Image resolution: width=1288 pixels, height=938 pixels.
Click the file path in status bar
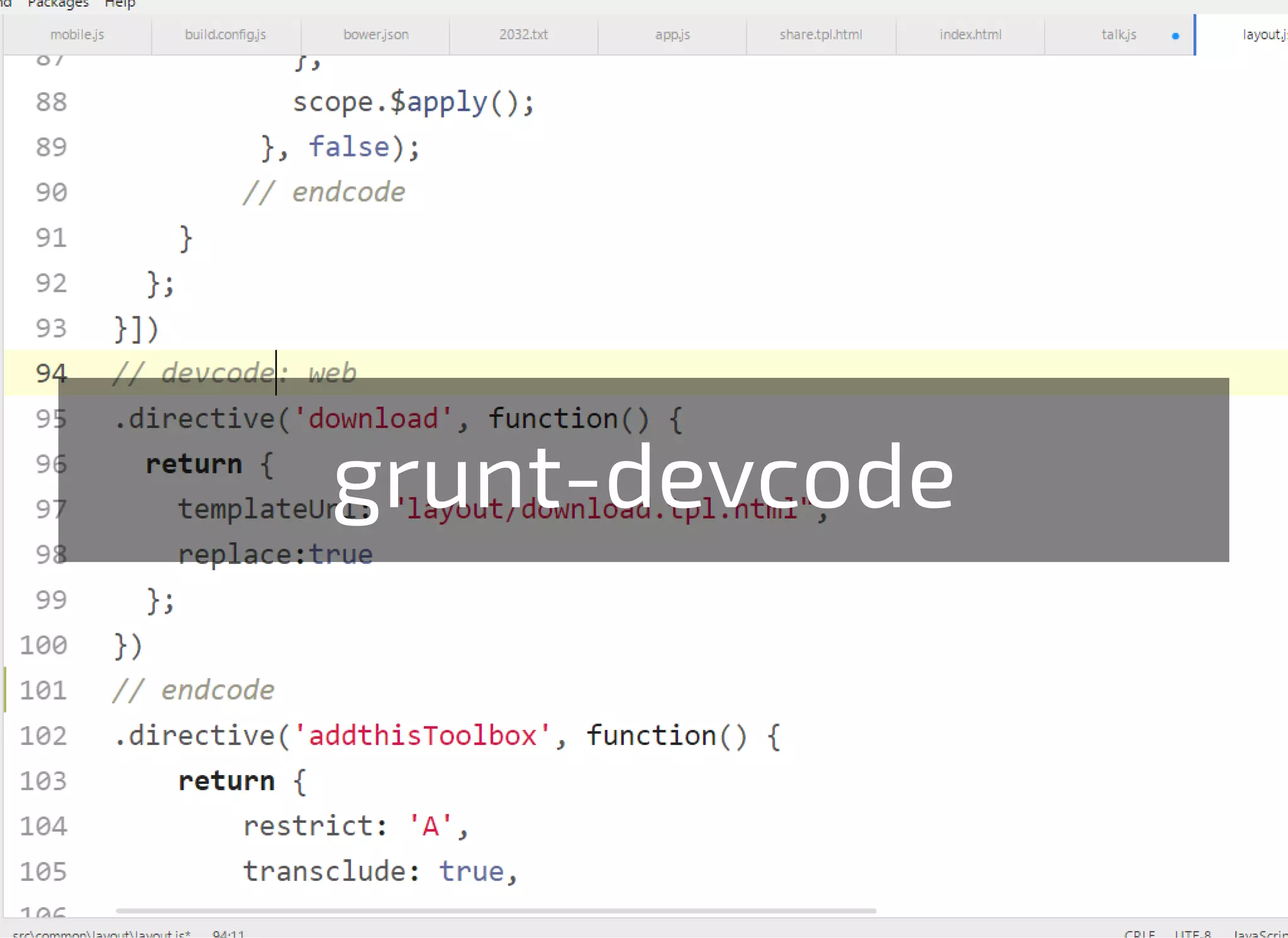[101, 934]
